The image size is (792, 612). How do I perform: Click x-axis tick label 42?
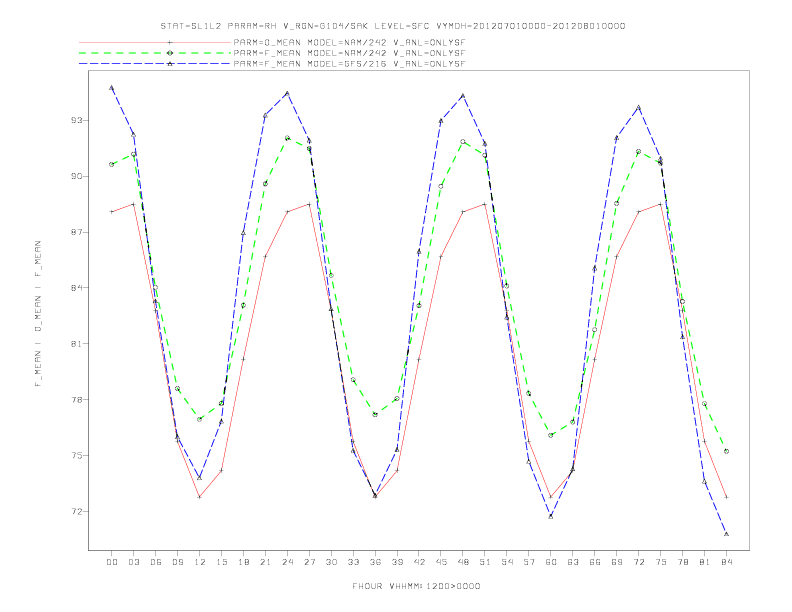419,562
